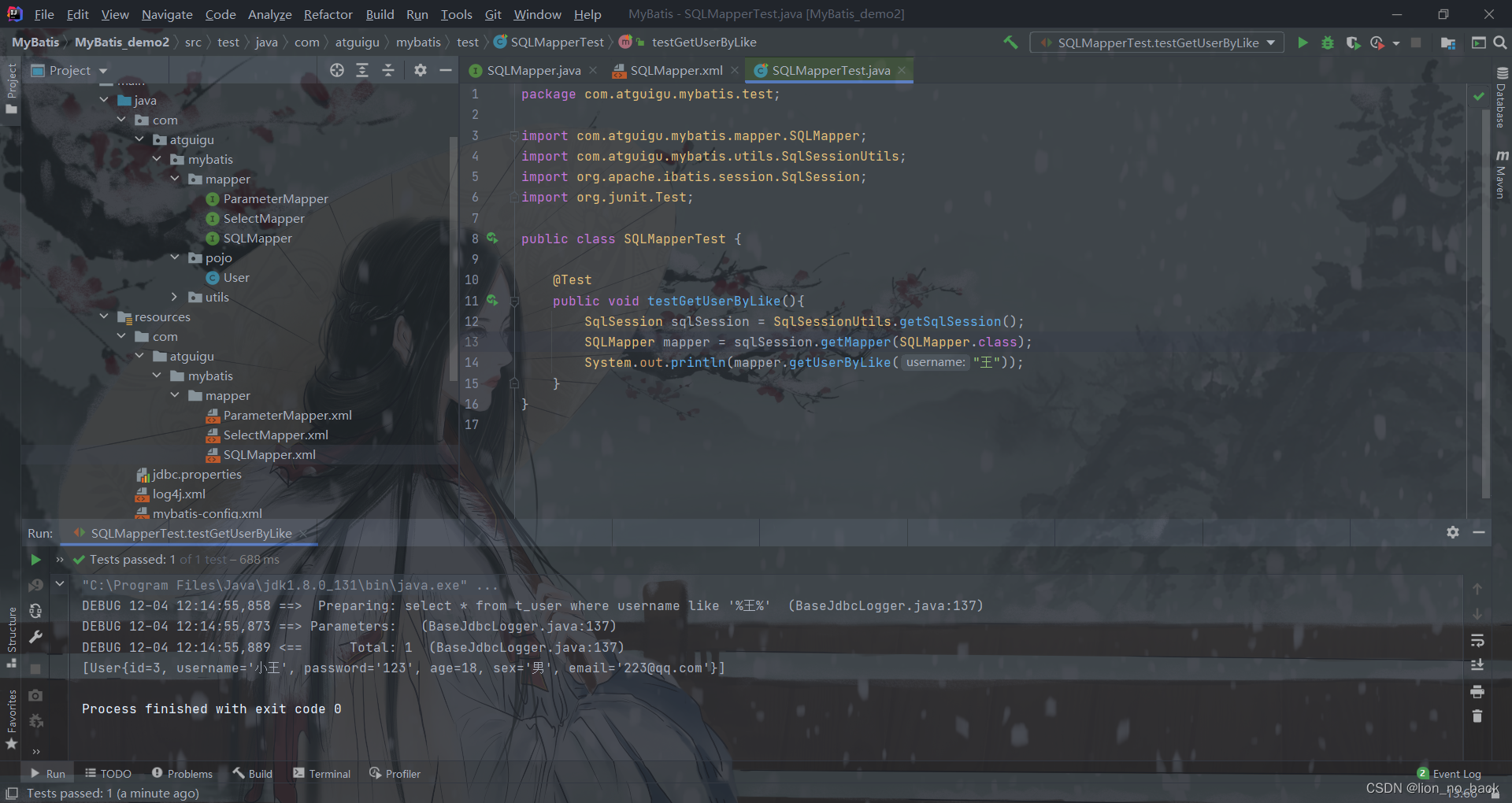Click the Project panel vertical scrollbar
This screenshot has width=1512, height=803.
click(454, 260)
